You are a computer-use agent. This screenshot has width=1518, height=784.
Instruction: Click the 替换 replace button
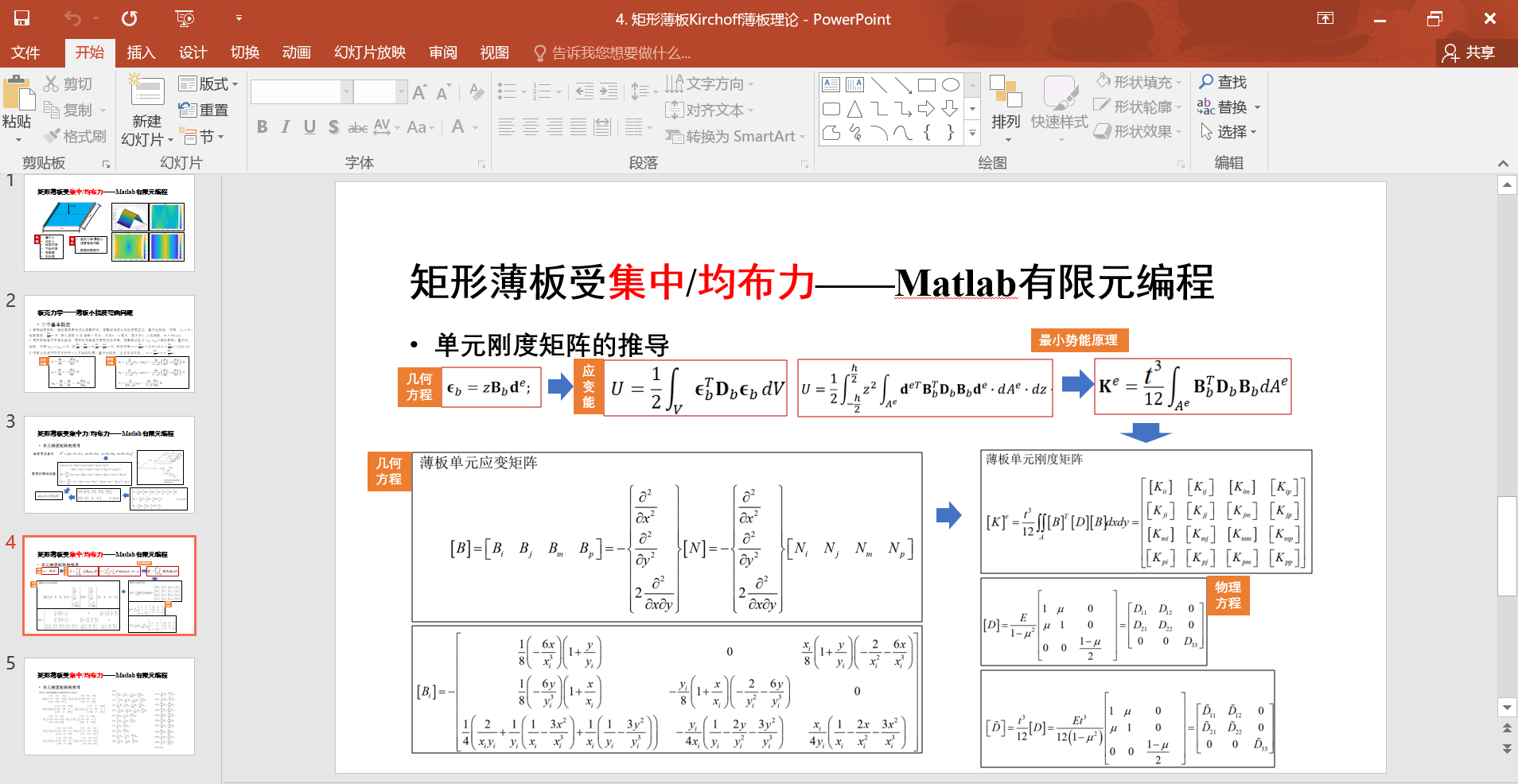pyautogui.click(x=1229, y=107)
